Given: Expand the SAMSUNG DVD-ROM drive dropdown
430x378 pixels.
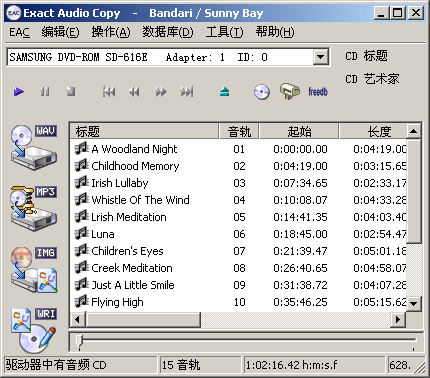Looking at the screenshot, I should [x=320, y=57].
